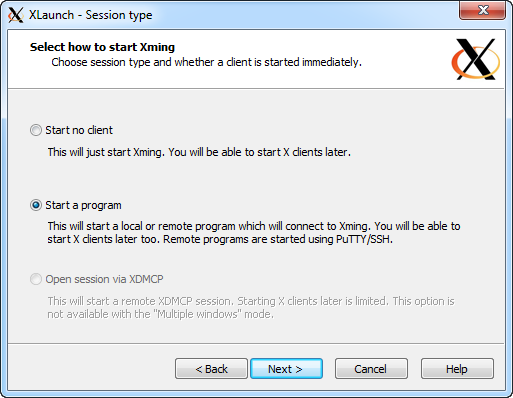Viewport: 513px width, 398px height.
Task: Click the "Start no client" label text
Action: (79, 130)
